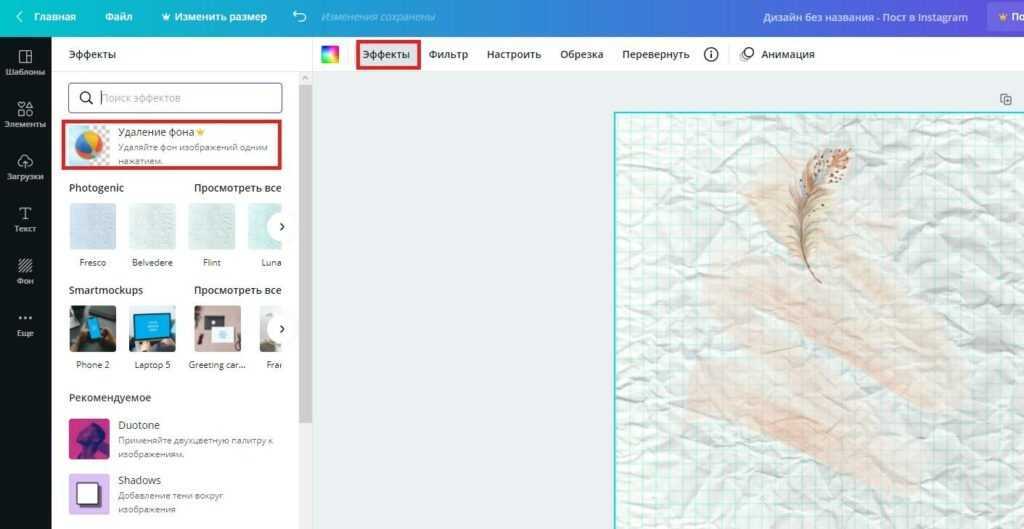This screenshot has height=529, width=1024.
Task: Click the undo arrow icon
Action: point(300,17)
